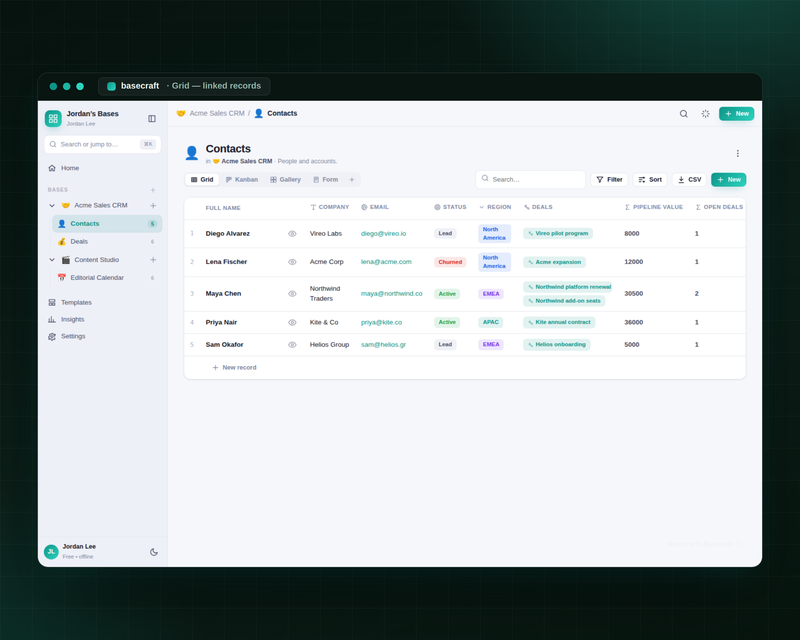Open the Pipeline Value column header
Viewport: 800px width, 640px height.
click(x=654, y=207)
